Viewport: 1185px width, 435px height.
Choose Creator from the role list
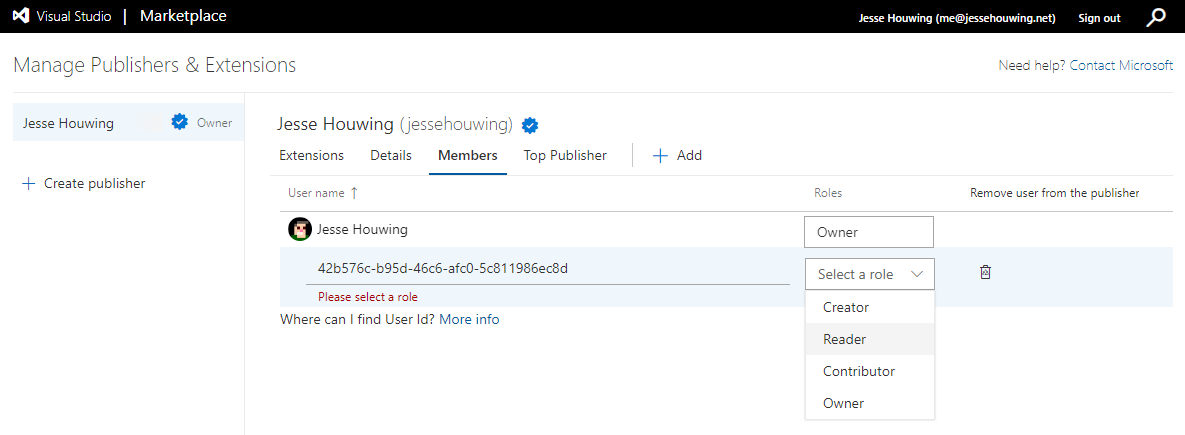click(x=870, y=307)
